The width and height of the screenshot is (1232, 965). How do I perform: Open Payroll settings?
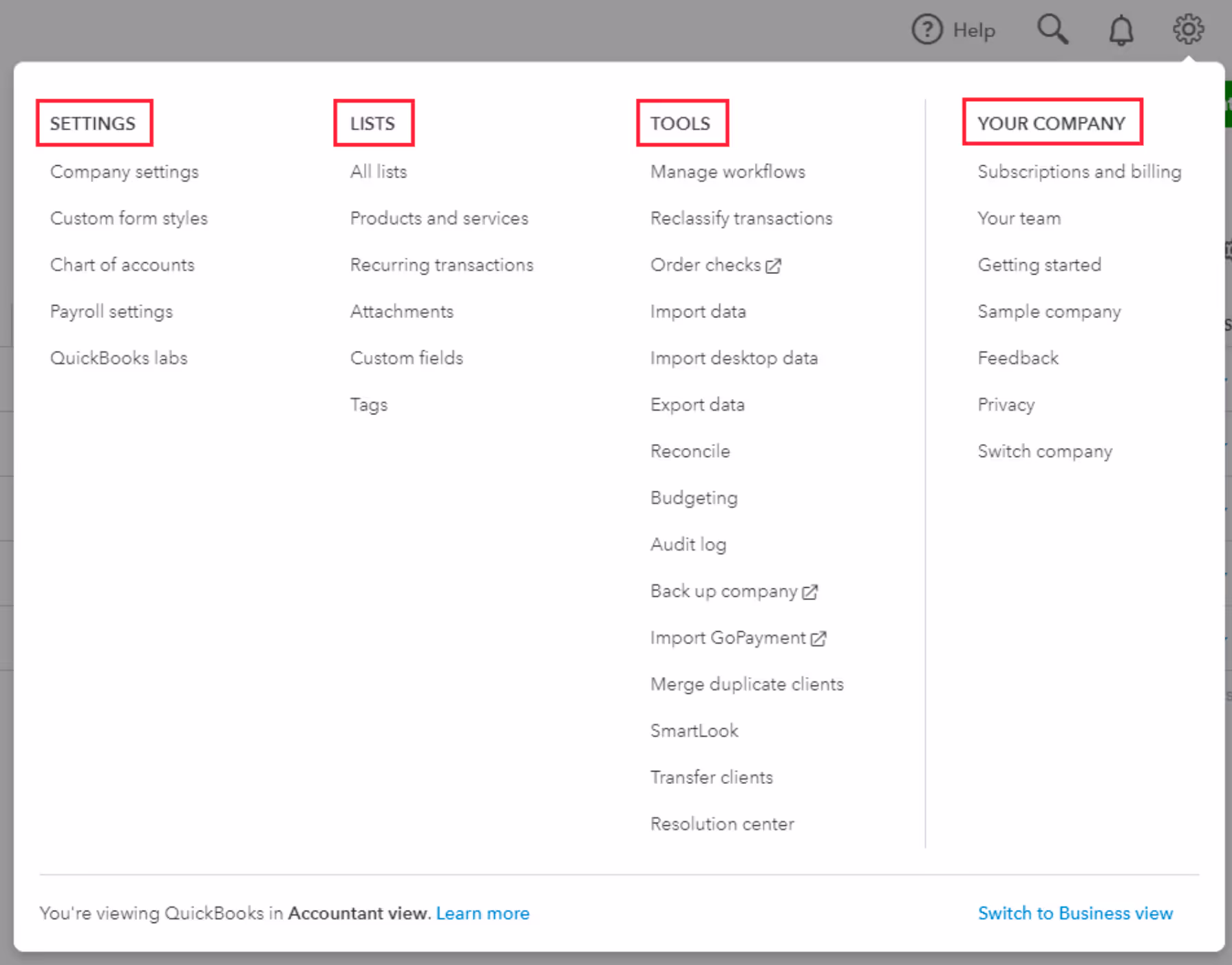[x=111, y=312]
